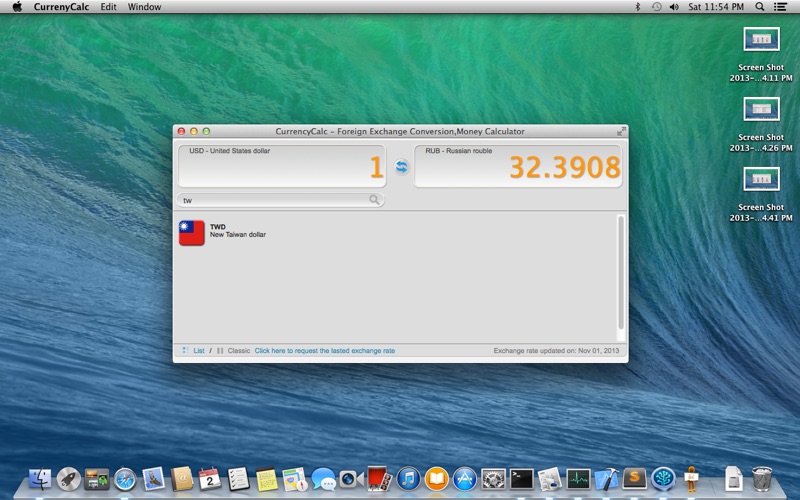Open Activity Monitor from the Dock

(x=578, y=479)
